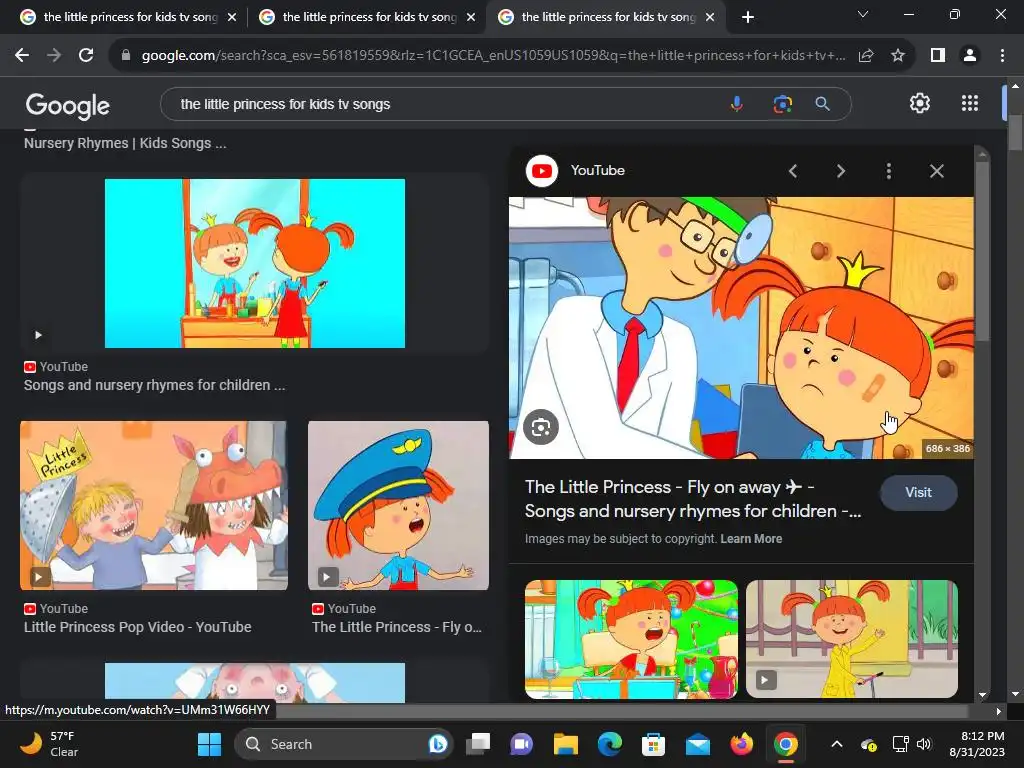Show next image in preview panel
Viewport: 1024px width, 768px height.
[841, 171]
